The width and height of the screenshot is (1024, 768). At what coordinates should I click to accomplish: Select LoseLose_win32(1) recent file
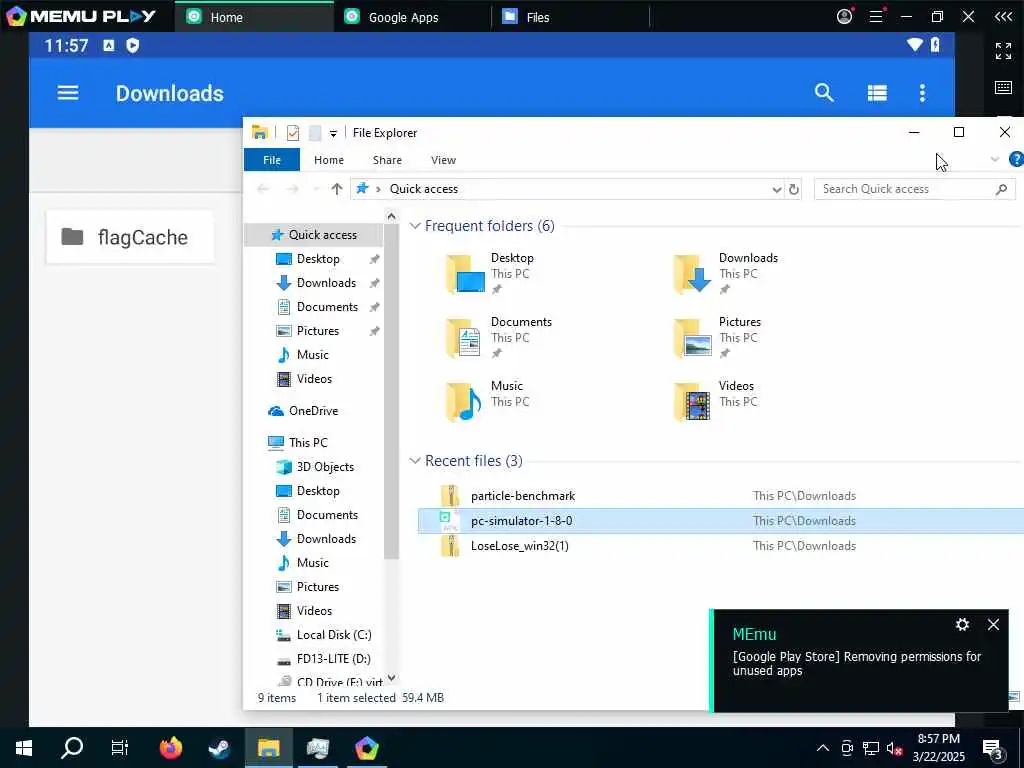pos(721,545)
